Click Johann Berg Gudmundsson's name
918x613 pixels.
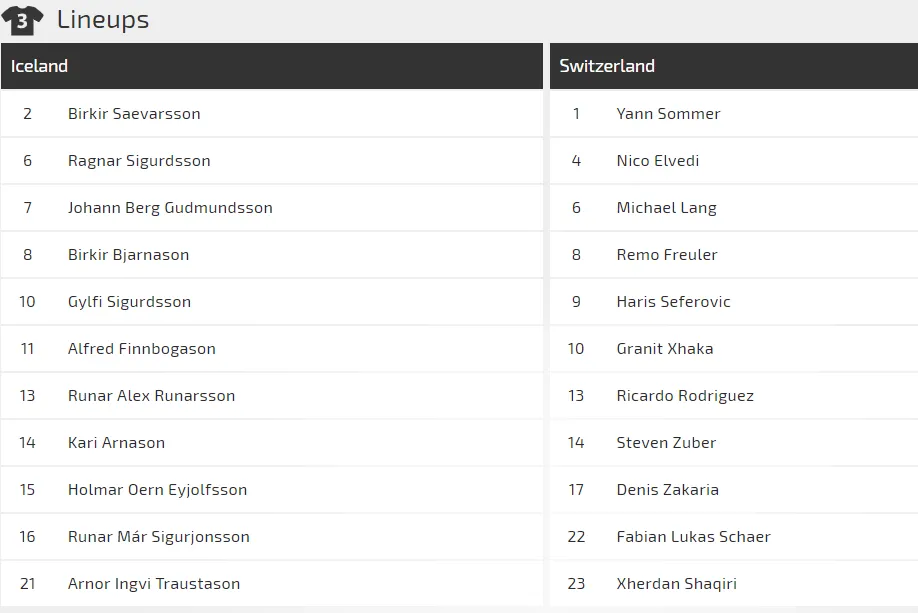170,208
